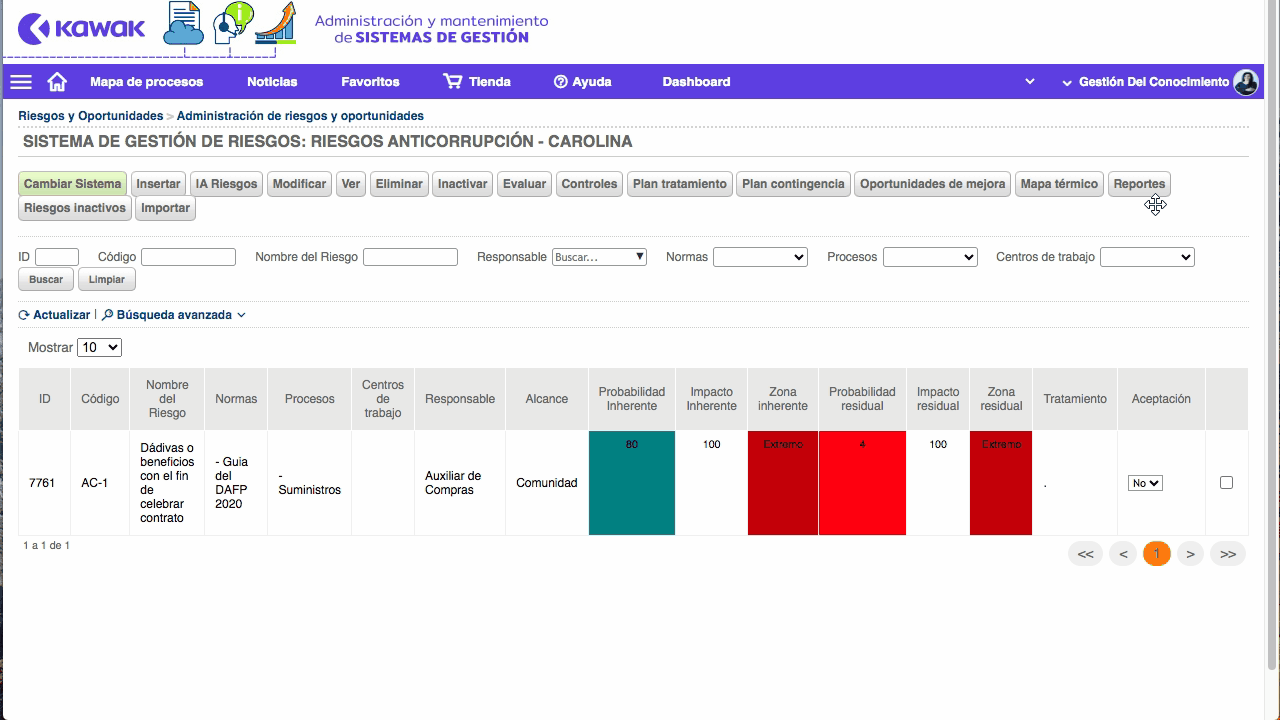Select the checkbox for risk AC-1
1280x720 pixels.
coord(1226,483)
